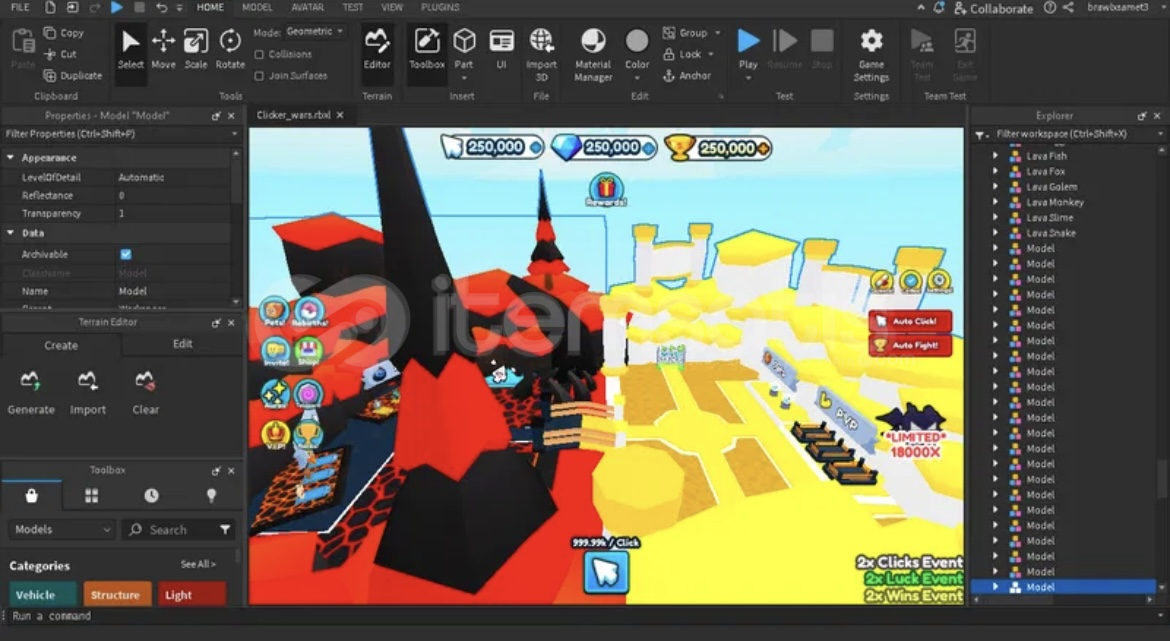Toggle the Archivable checkbox
Screen dimensions: 1170x641
point(125,254)
